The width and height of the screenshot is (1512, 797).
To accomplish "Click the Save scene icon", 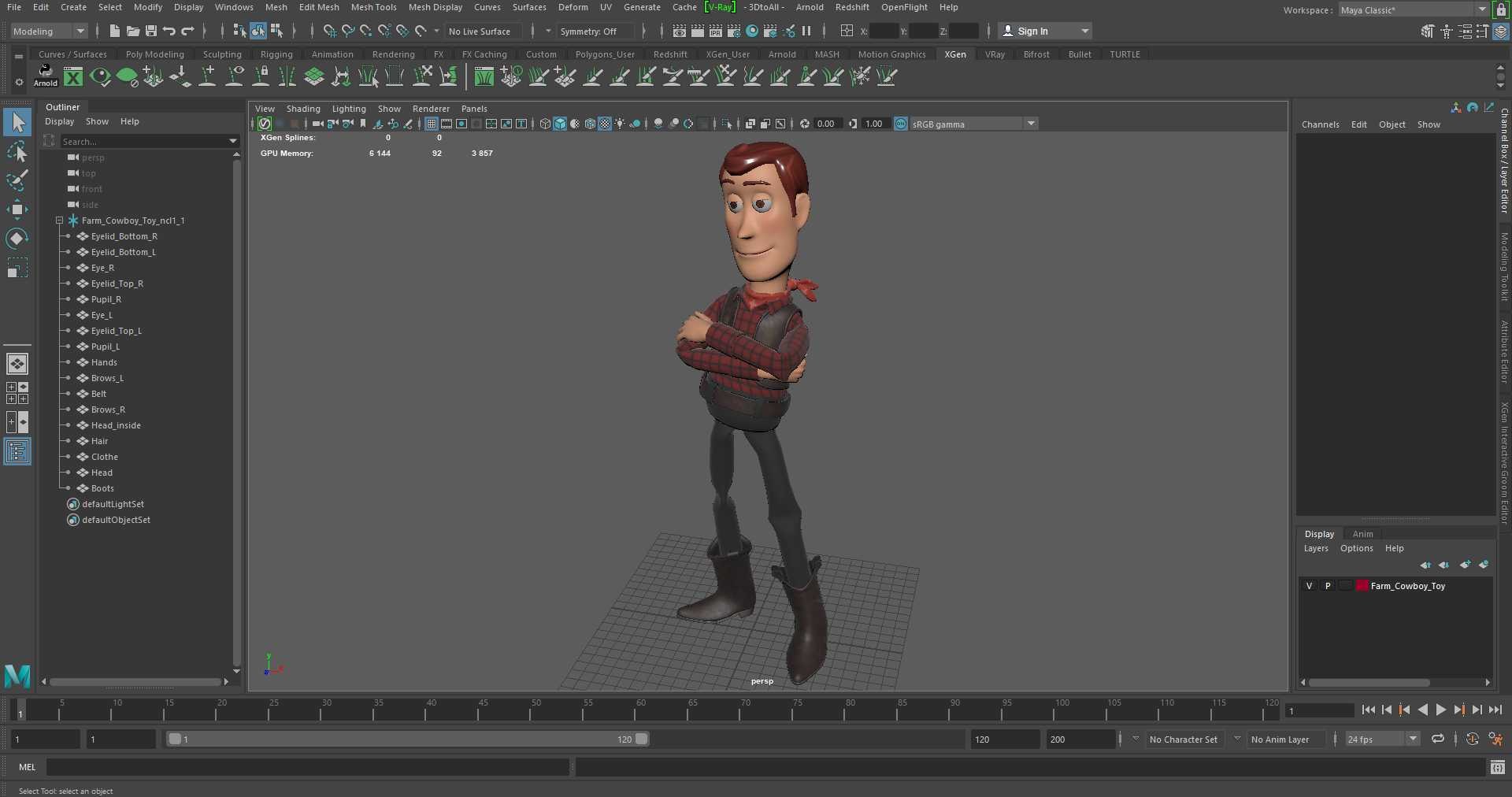I will pos(151,31).
